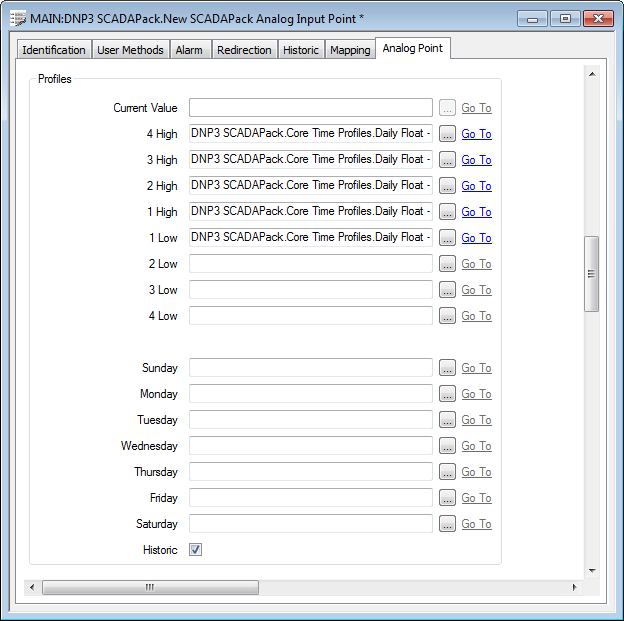Open browse button for 2 Low profile
This screenshot has height=621, width=624.
(x=447, y=264)
